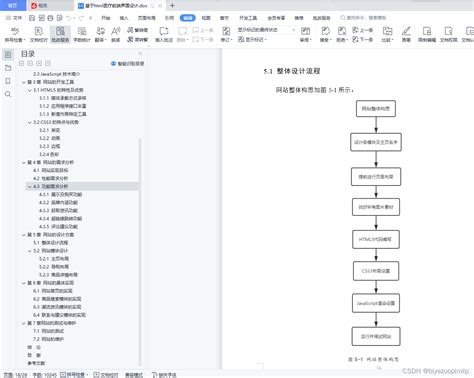Open the chapter panel icon below outline icon
The width and height of the screenshot is (474, 378).
(x=8, y=68)
